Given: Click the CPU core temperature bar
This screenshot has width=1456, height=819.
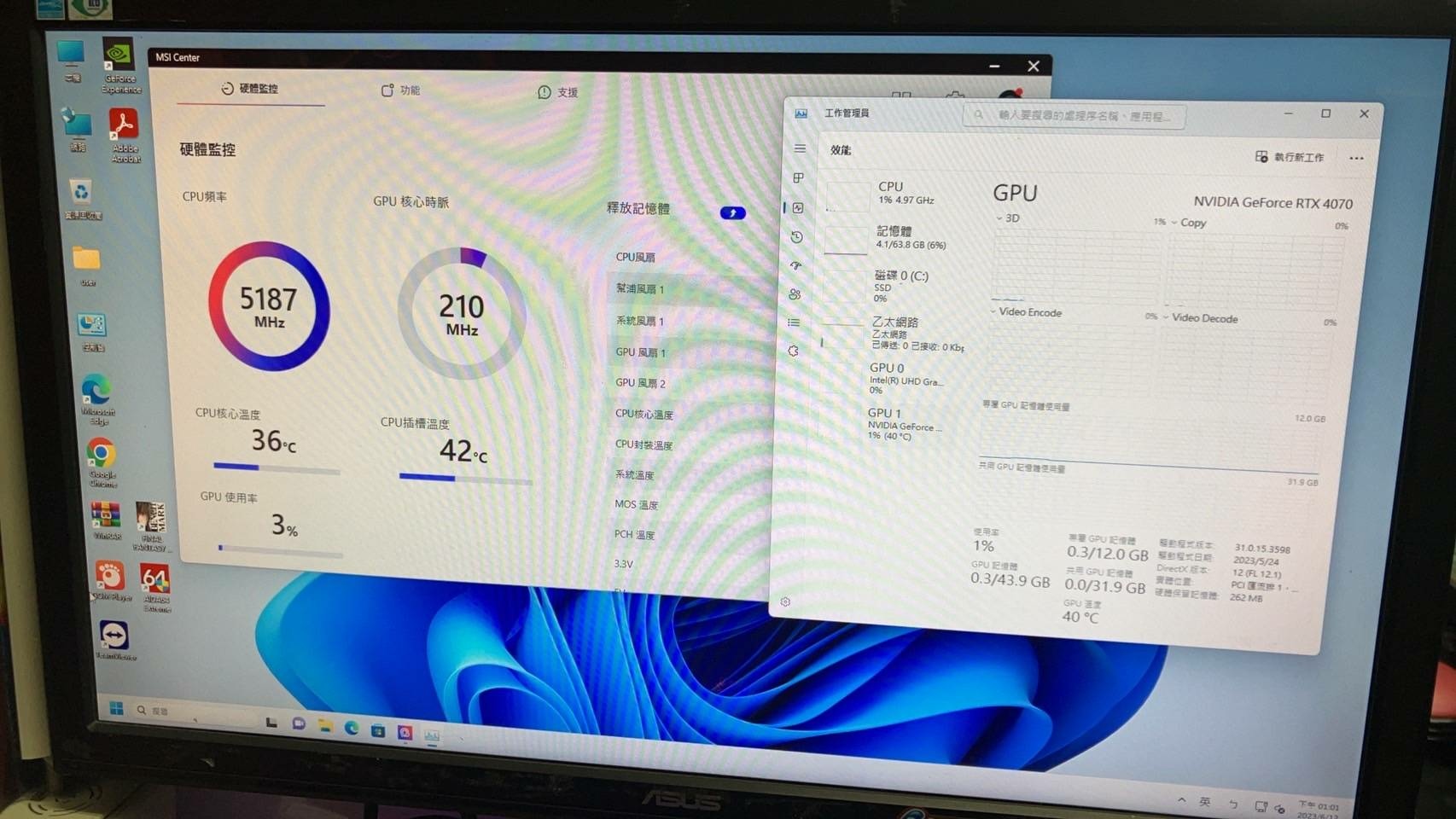Looking at the screenshot, I should 277,468.
